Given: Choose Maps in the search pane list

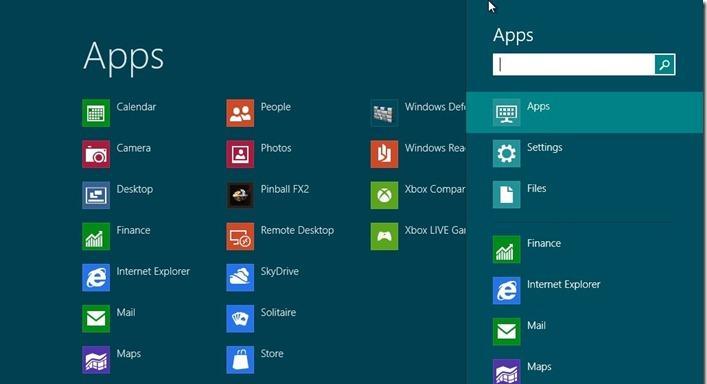Looking at the screenshot, I should coord(584,371).
